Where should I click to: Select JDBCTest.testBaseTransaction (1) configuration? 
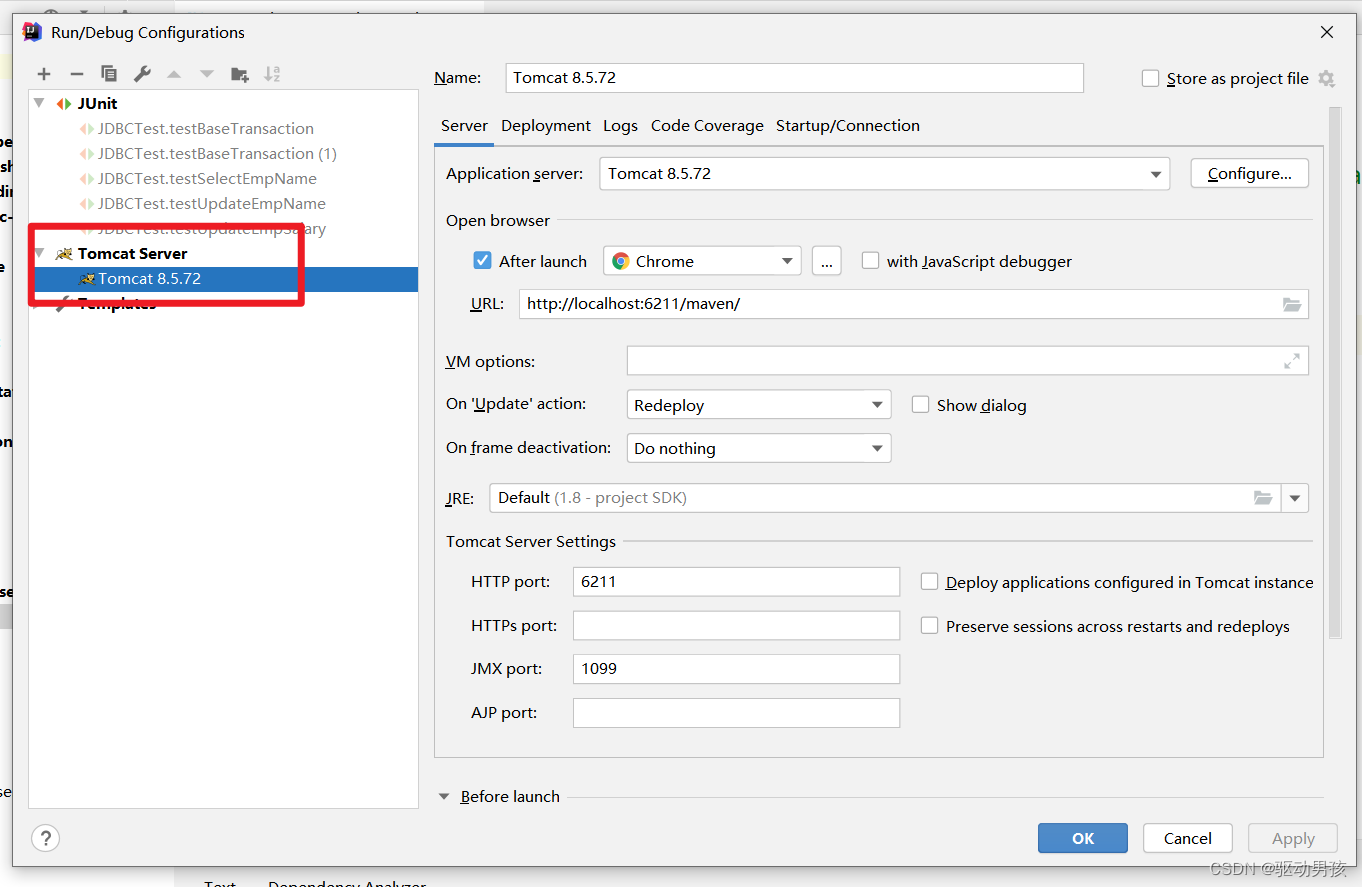pyautogui.click(x=217, y=153)
